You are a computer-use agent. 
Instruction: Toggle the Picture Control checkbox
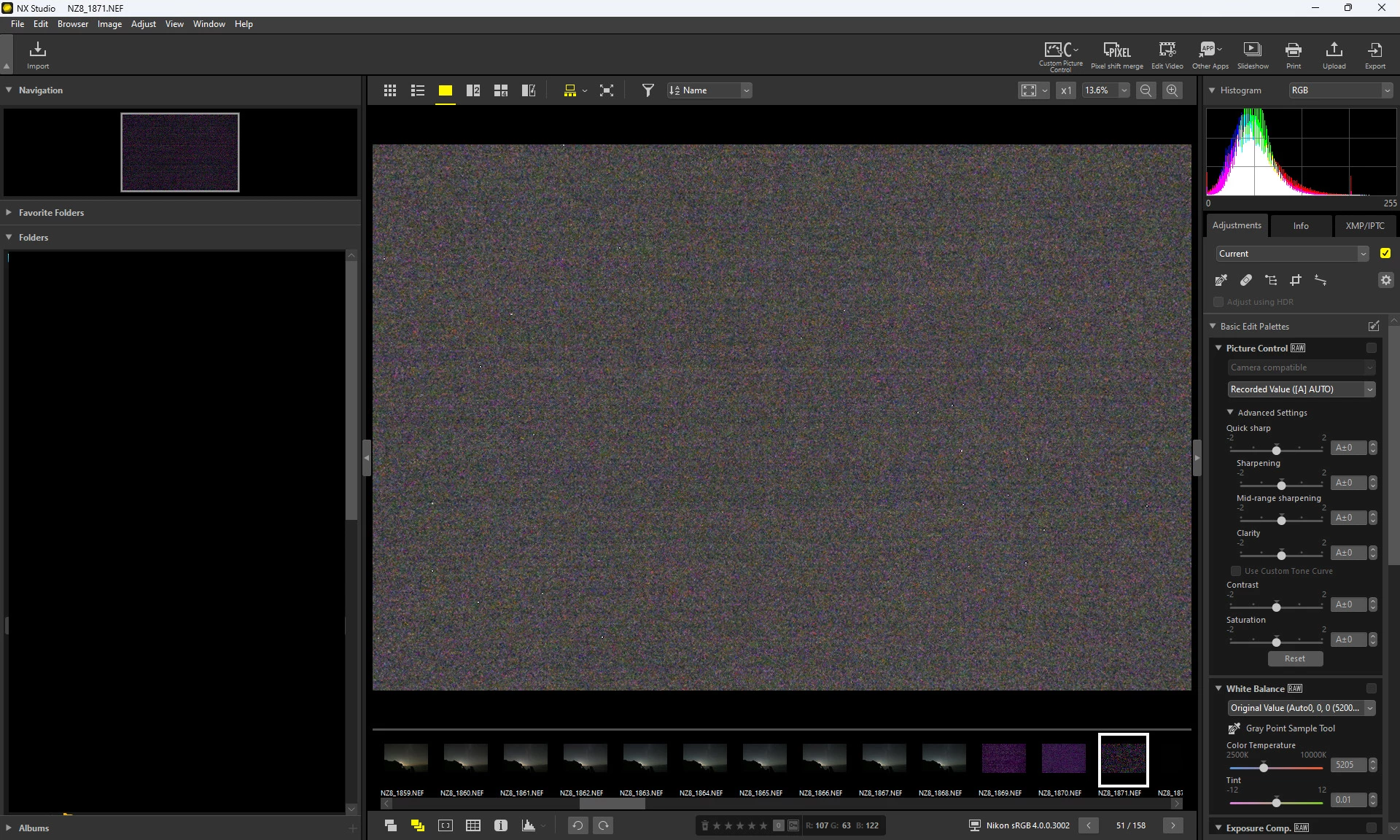point(1371,348)
